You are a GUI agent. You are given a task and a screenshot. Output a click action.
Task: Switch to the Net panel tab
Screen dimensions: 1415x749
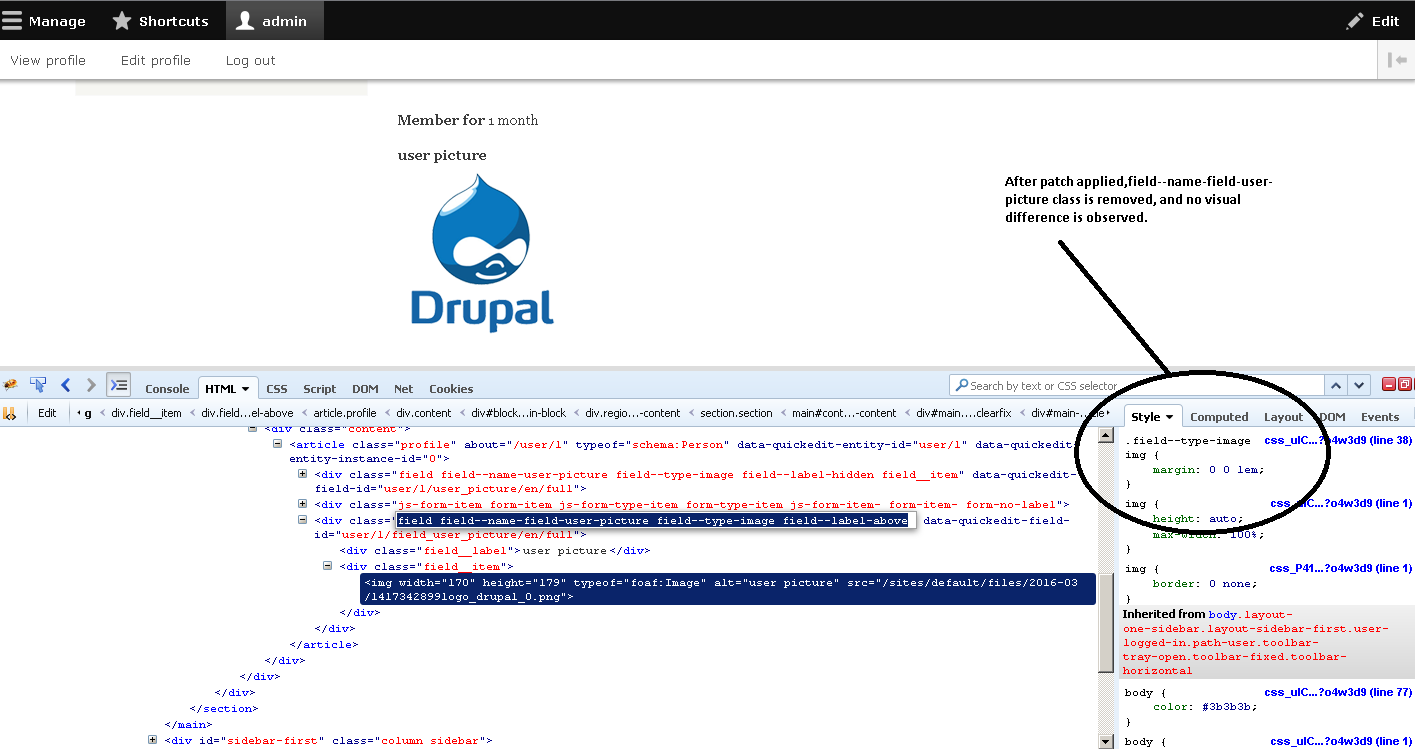403,389
